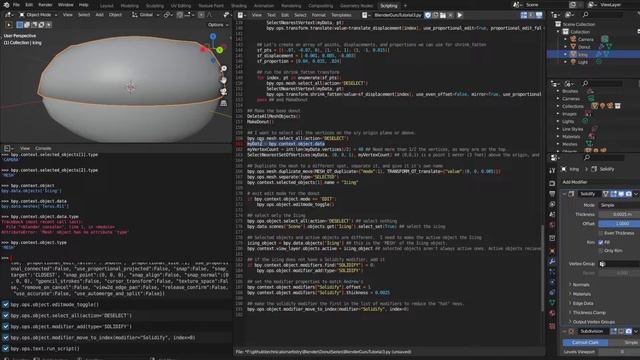Viewport: 640px width, 360px height.
Task: Expand the Edge Data subpanel
Action: click(582, 304)
